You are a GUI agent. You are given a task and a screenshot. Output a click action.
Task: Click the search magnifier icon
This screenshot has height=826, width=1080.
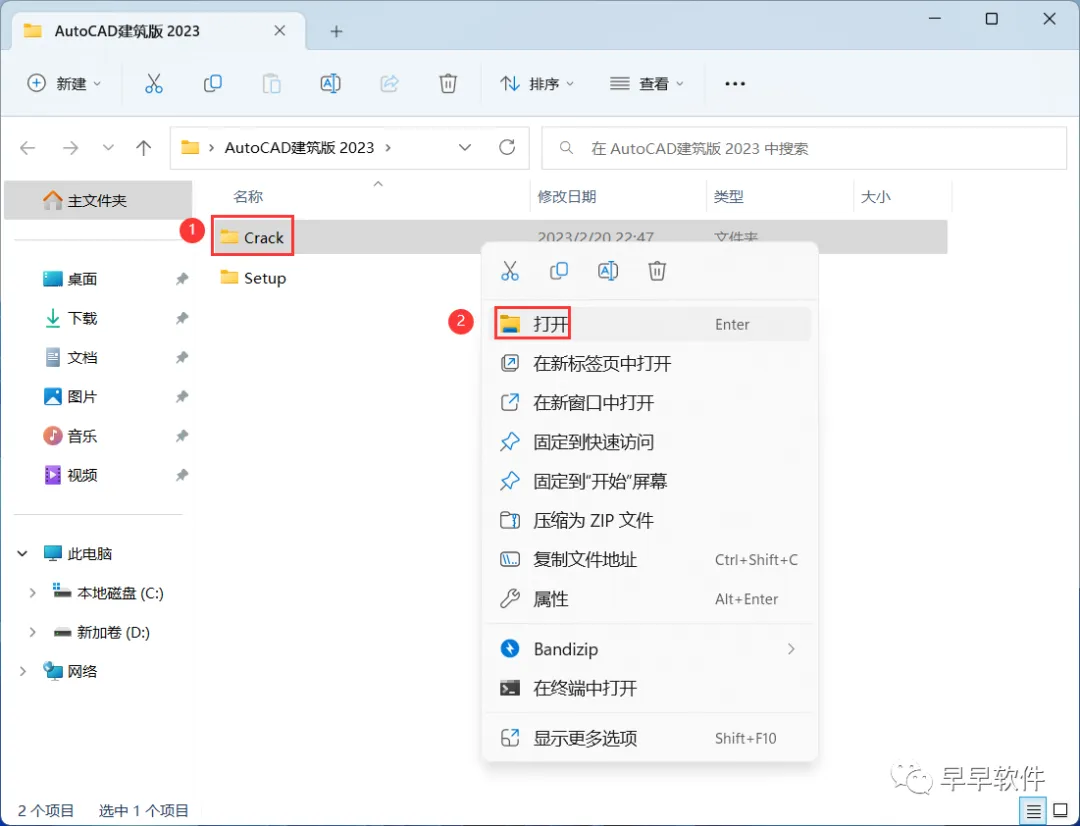click(x=566, y=147)
